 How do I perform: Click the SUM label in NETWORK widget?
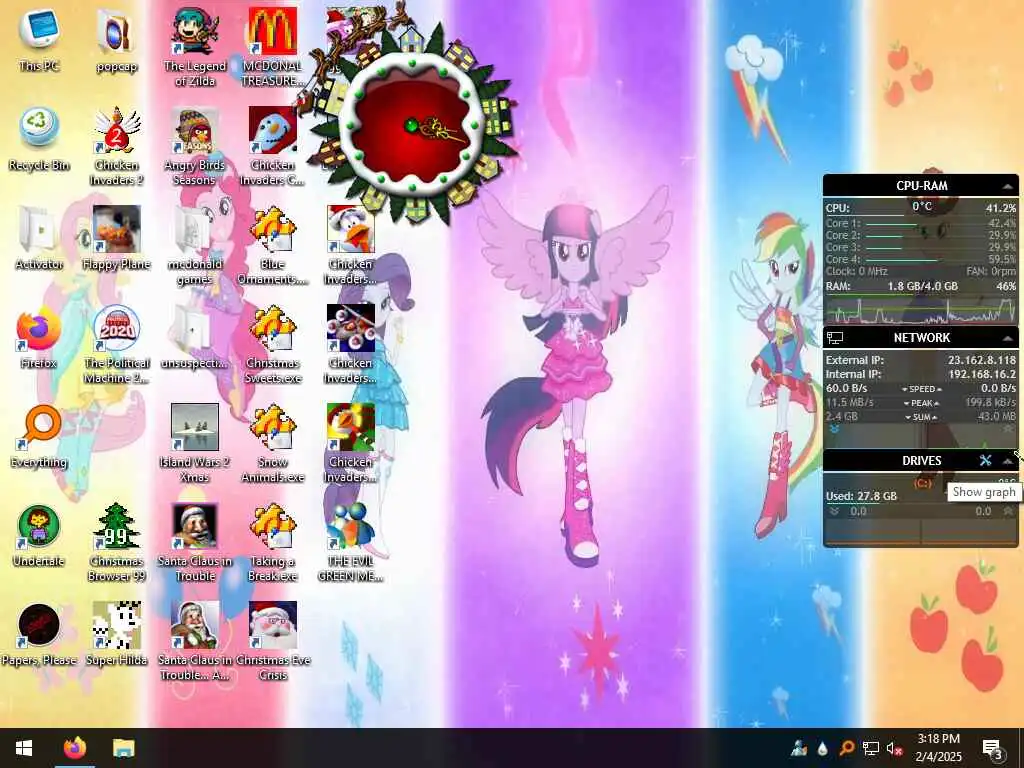pos(921,417)
